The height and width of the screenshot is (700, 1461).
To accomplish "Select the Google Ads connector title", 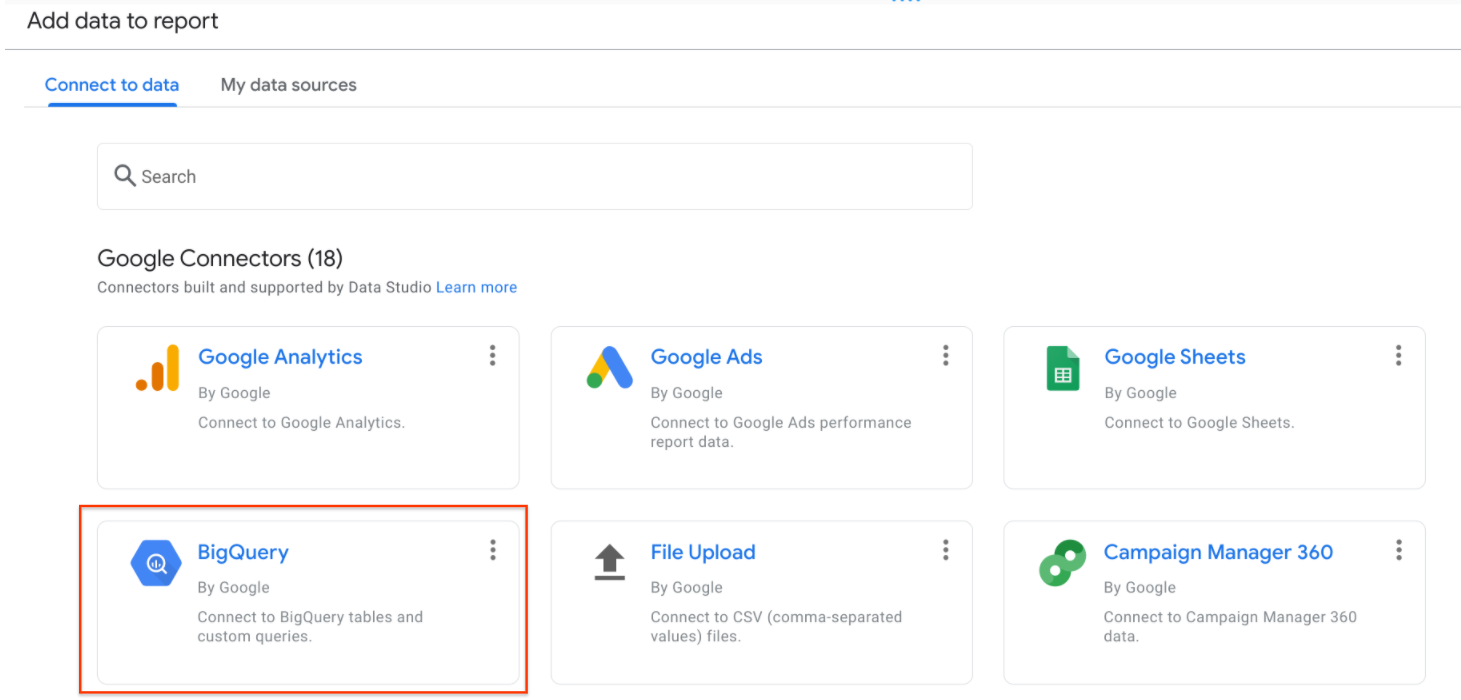I will pyautogui.click(x=706, y=357).
